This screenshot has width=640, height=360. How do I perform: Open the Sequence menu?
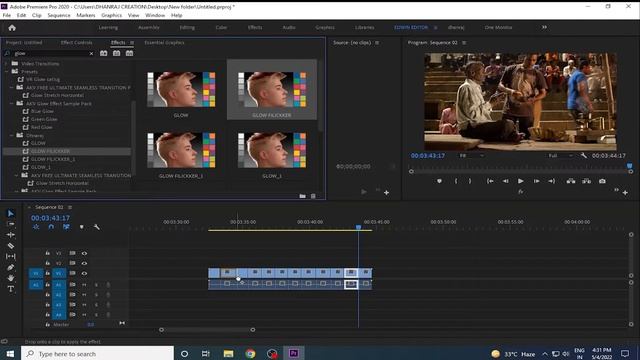click(x=59, y=15)
